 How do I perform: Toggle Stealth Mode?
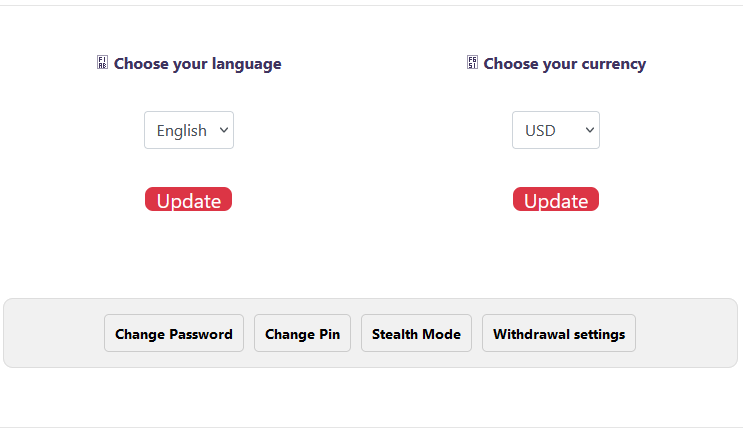[x=416, y=334]
